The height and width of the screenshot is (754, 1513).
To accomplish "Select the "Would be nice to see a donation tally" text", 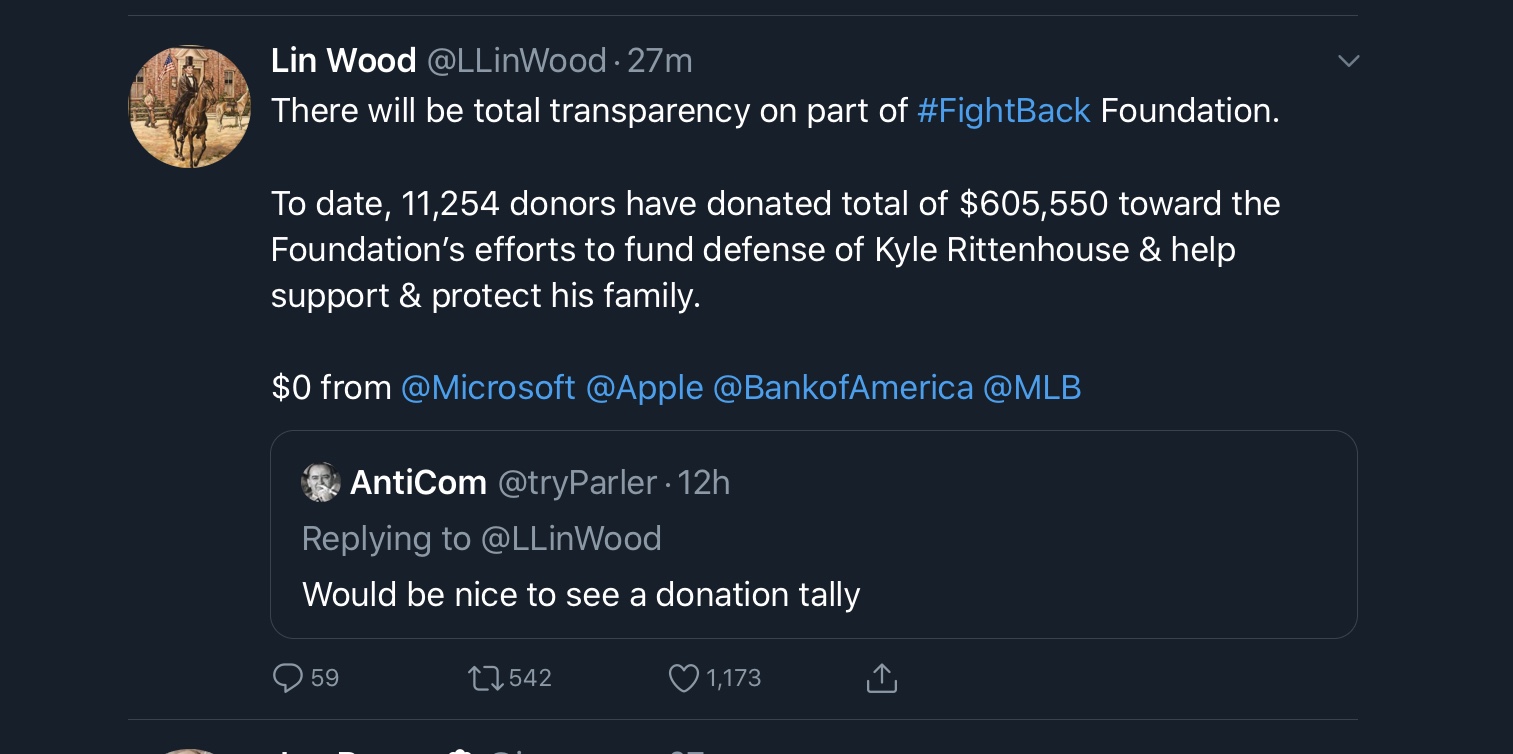I will point(581,595).
